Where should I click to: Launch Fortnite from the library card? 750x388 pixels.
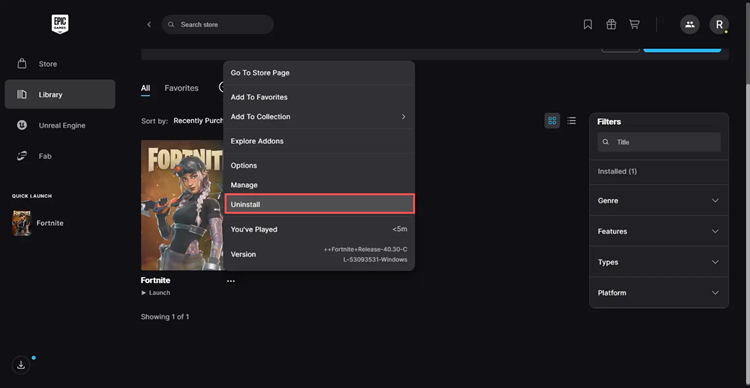(x=156, y=293)
